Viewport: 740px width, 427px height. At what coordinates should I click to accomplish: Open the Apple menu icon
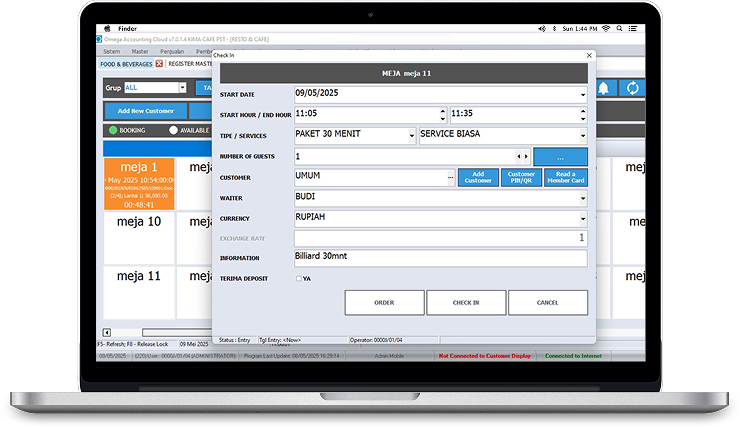click(107, 28)
